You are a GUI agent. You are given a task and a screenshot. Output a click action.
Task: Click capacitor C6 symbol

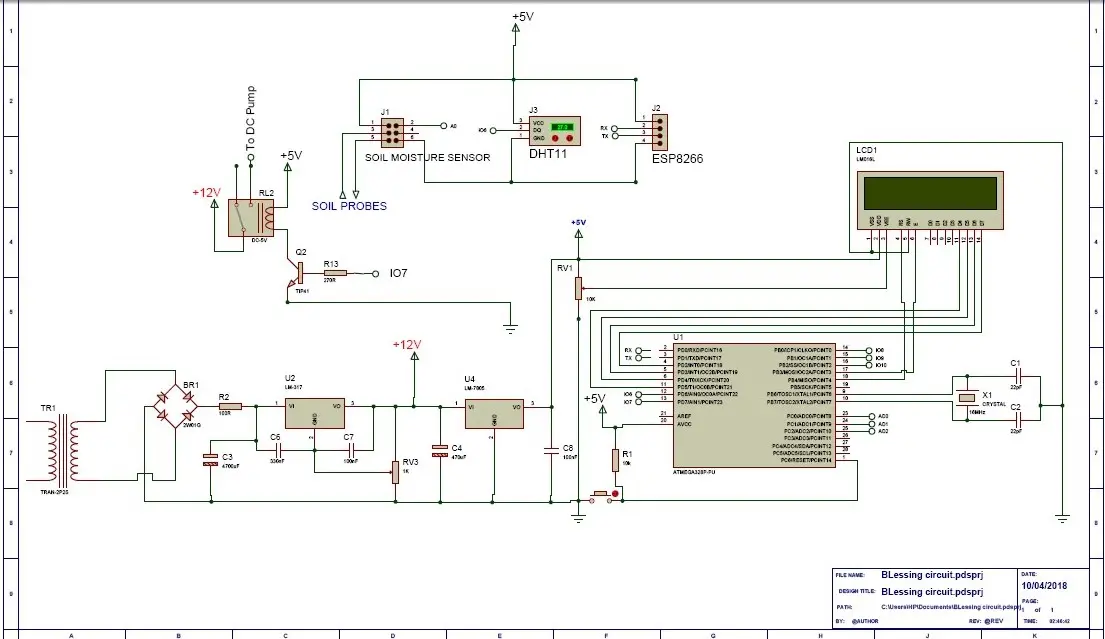pyautogui.click(x=278, y=449)
